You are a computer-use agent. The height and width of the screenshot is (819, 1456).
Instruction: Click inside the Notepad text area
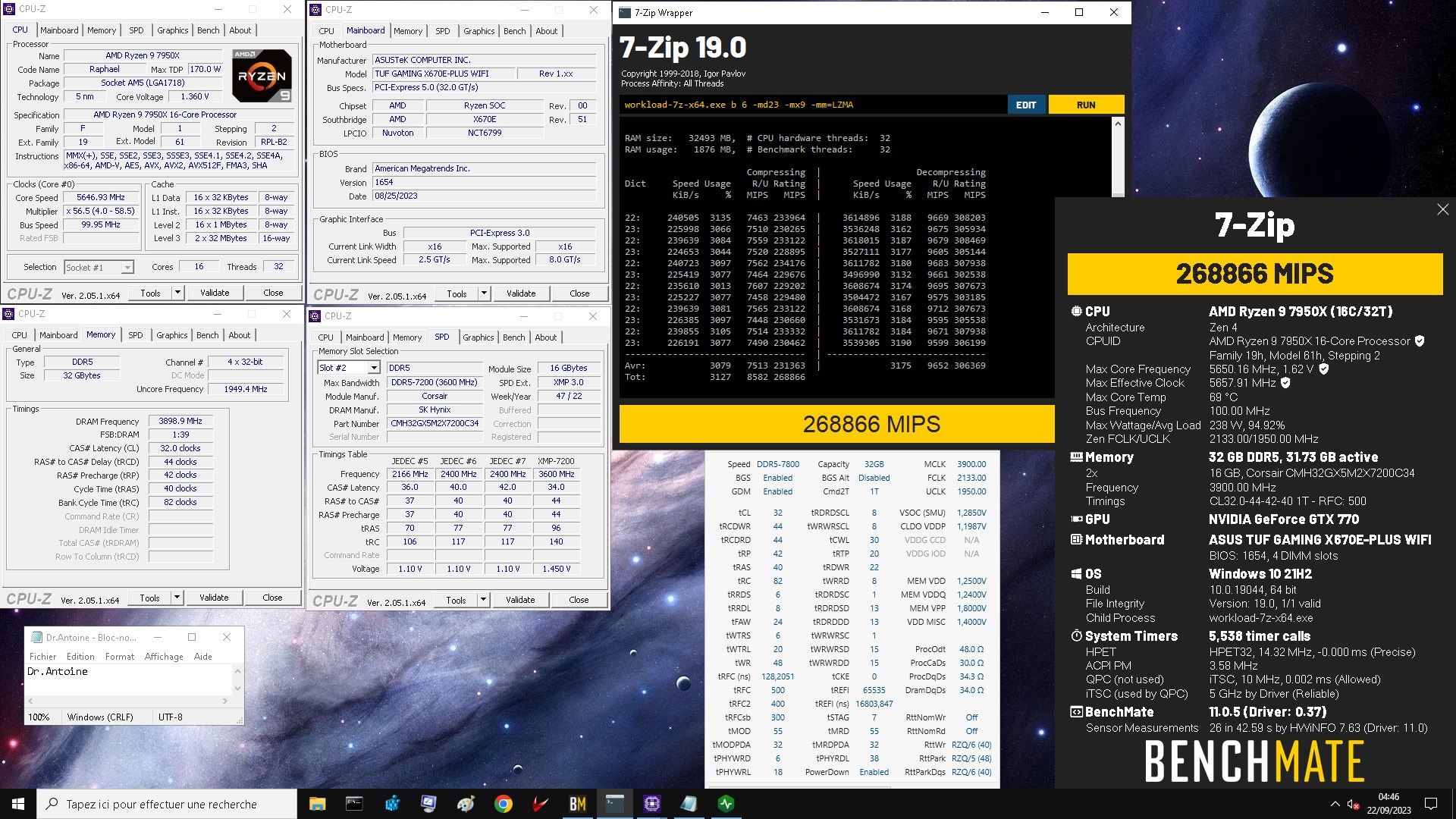[x=129, y=679]
